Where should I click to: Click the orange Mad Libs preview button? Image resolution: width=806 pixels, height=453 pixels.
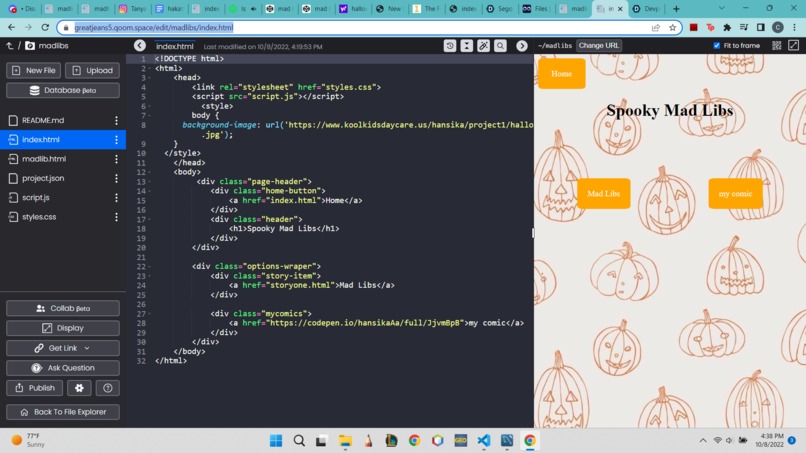pyautogui.click(x=604, y=193)
